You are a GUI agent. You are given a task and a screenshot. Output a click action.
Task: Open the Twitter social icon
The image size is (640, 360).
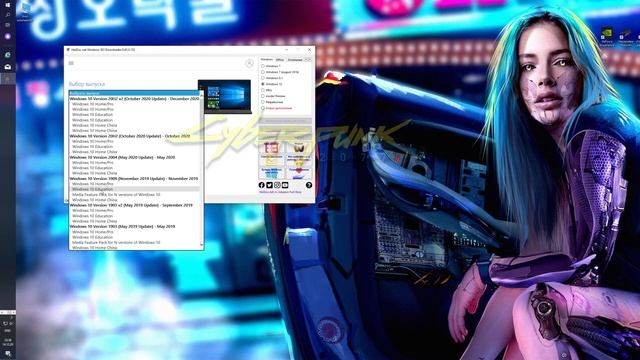pos(269,185)
